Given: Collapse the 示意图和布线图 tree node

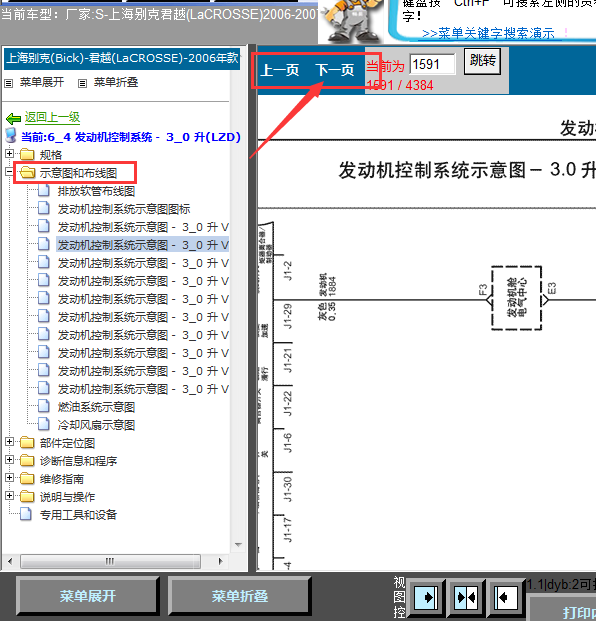Looking at the screenshot, I should click(9, 172).
